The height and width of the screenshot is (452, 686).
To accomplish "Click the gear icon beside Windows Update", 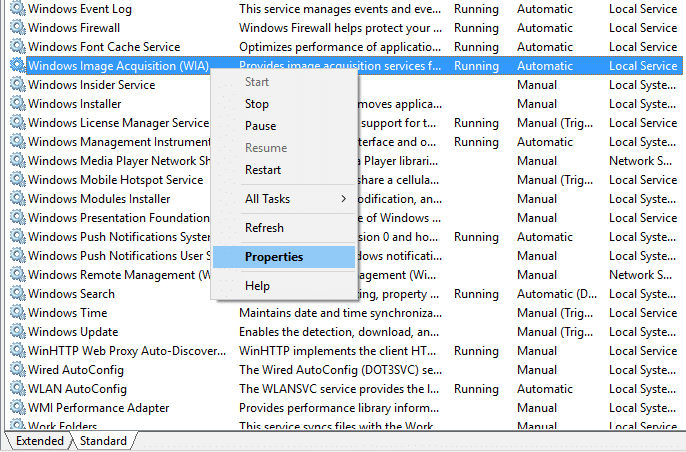I will 18,332.
